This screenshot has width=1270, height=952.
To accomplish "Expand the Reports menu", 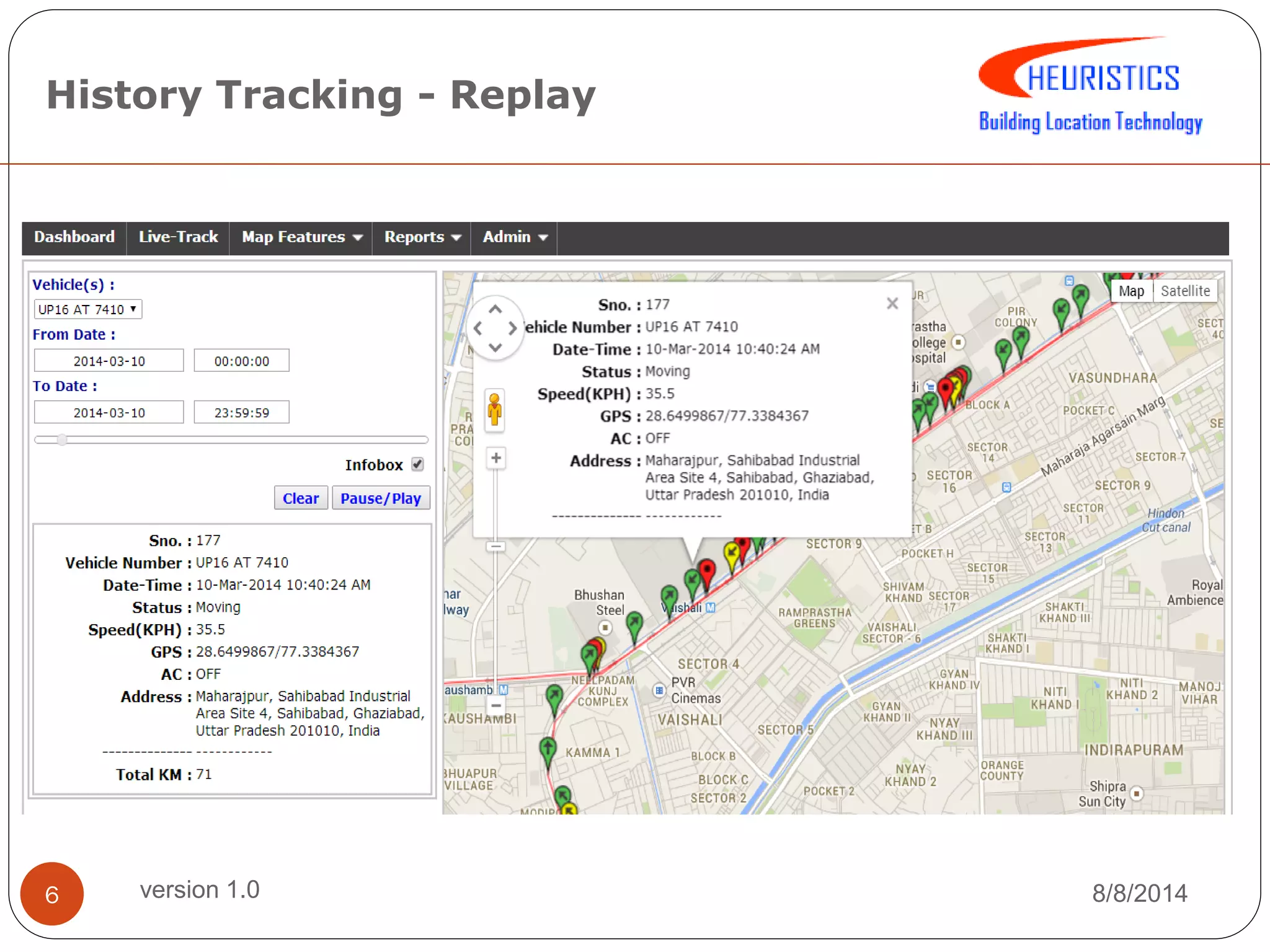I will 422,237.
